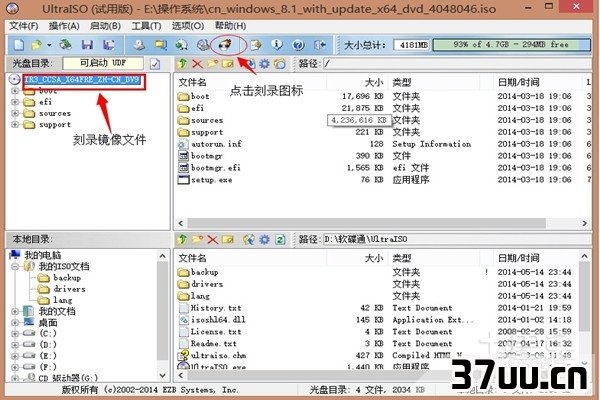The width and height of the screenshot is (600, 400).
Task: Click the Burn CD/DVD image icon
Action: point(225,45)
